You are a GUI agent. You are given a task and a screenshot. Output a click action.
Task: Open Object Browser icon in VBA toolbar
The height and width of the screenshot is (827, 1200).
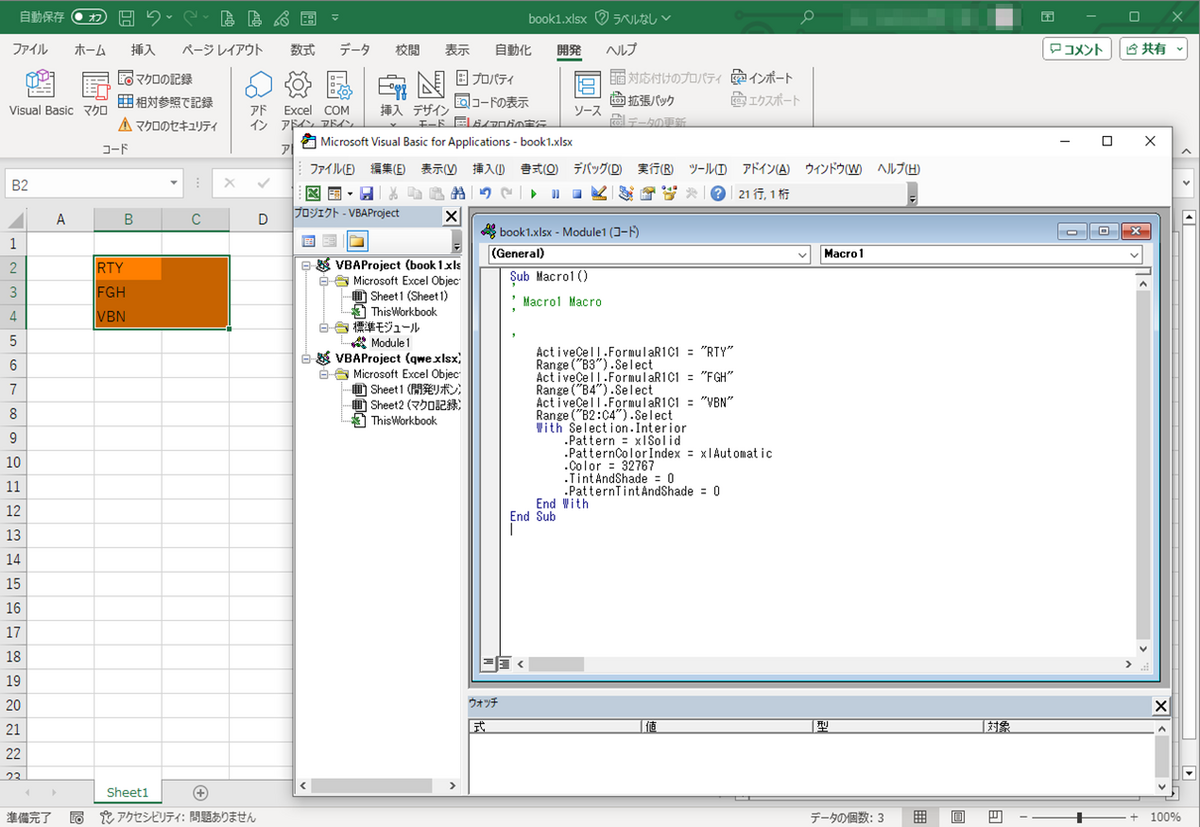(x=669, y=193)
